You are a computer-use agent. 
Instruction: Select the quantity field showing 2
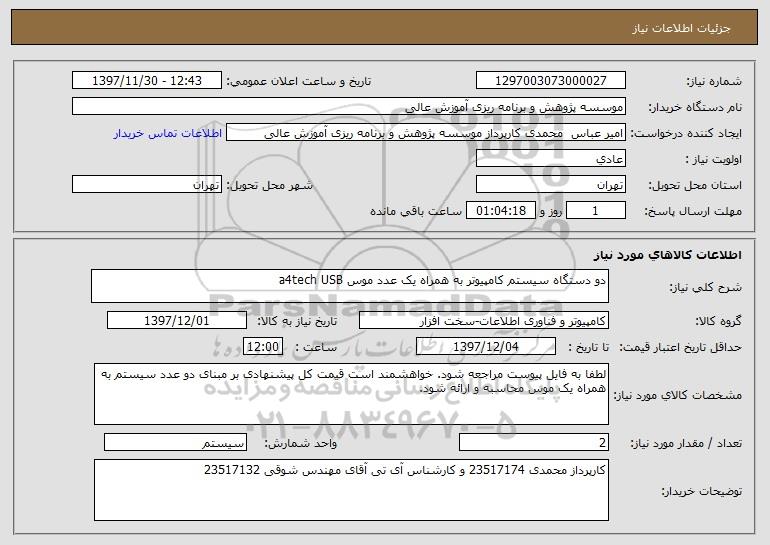point(534,442)
